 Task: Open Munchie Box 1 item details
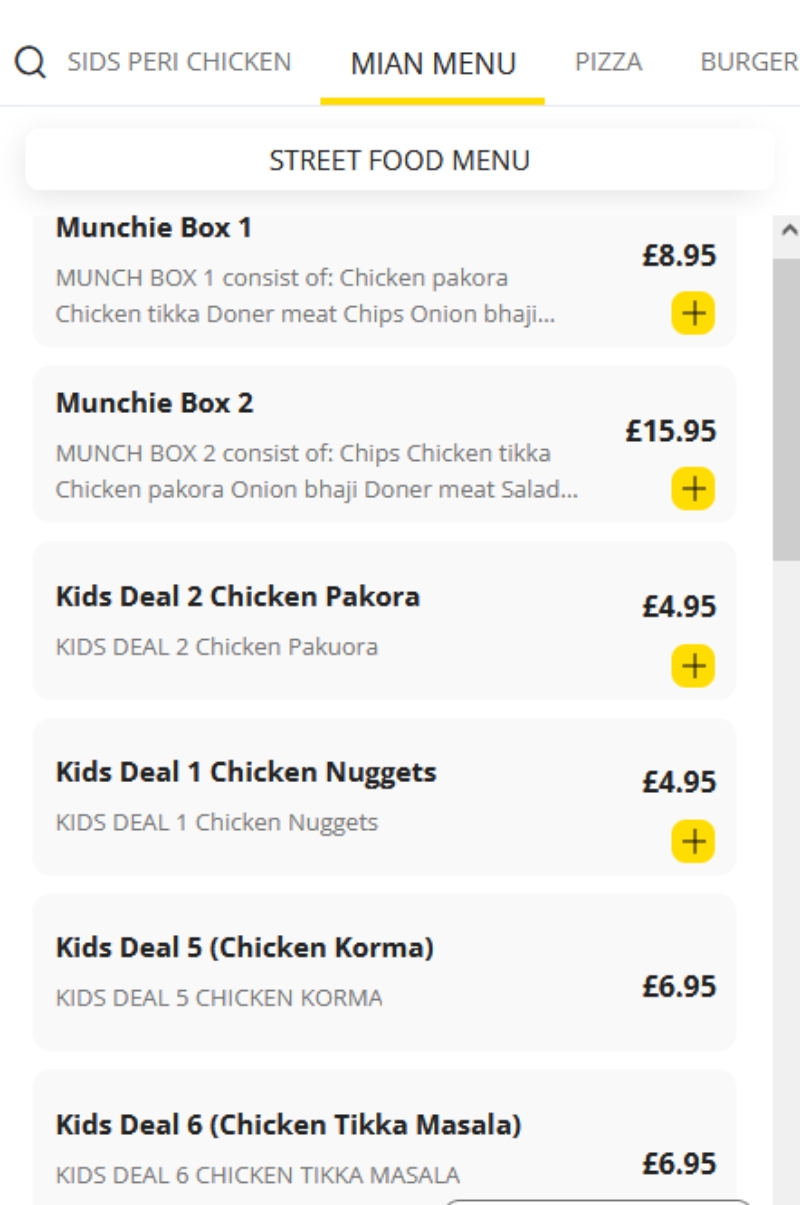385,278
